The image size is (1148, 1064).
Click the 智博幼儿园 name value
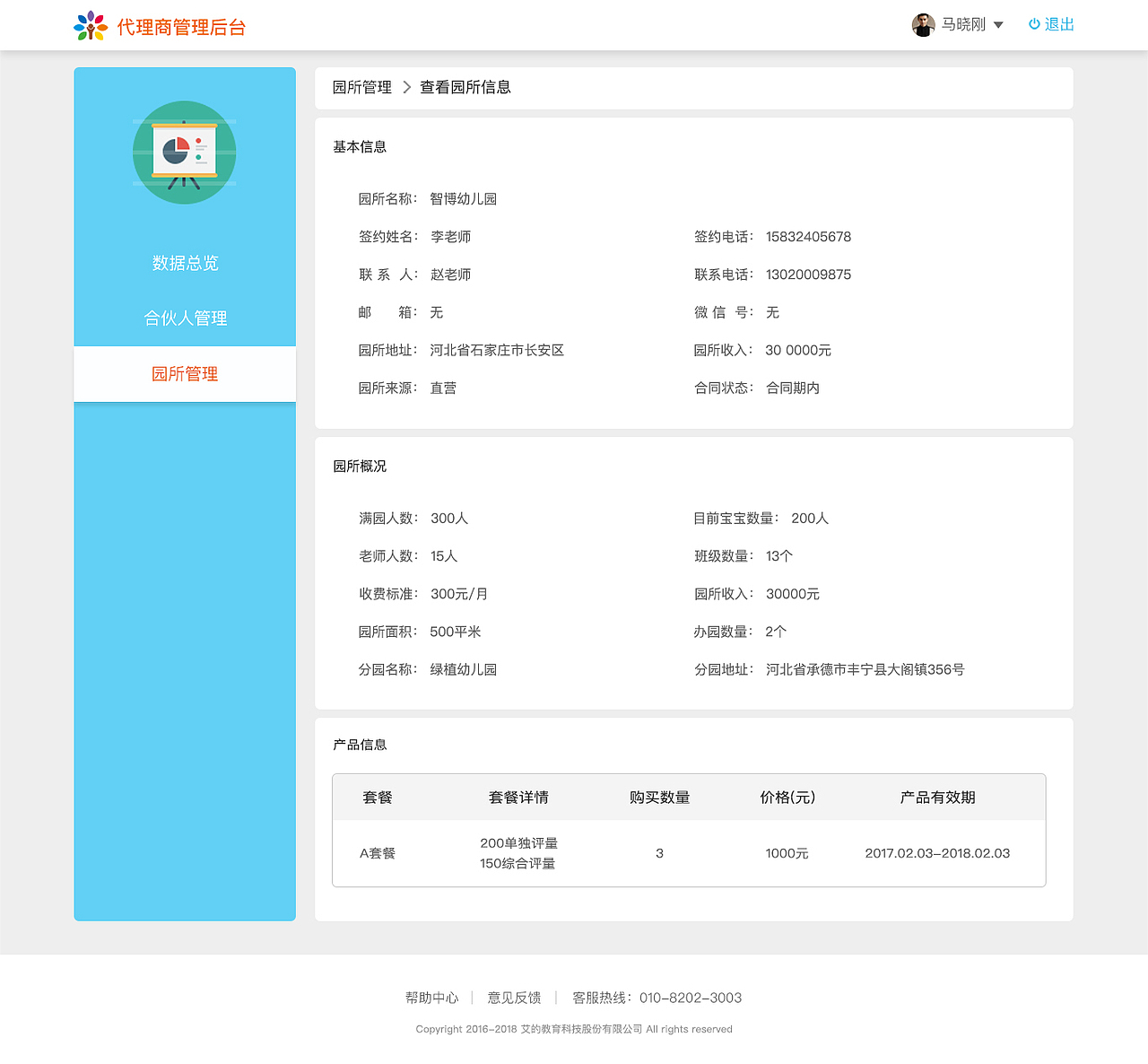coord(463,199)
